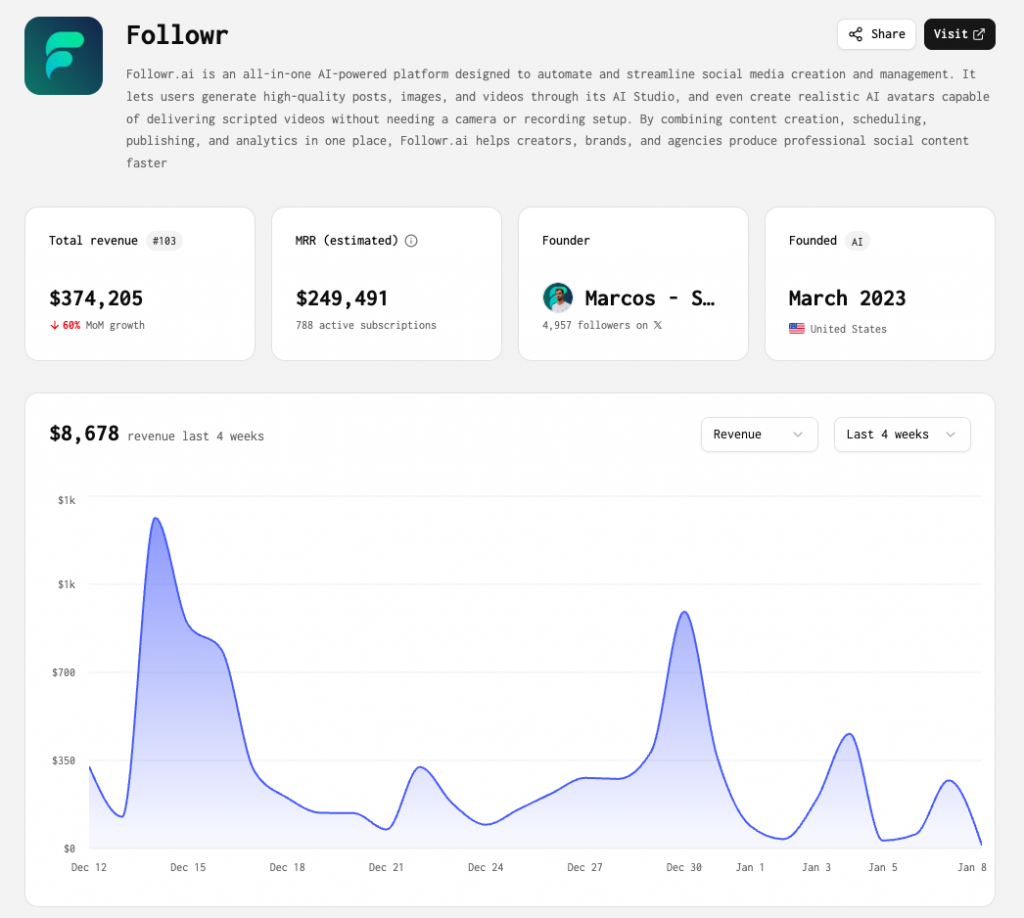Click the AI category badge beside Founded
The height and width of the screenshot is (918, 1024).
pyautogui.click(x=857, y=242)
